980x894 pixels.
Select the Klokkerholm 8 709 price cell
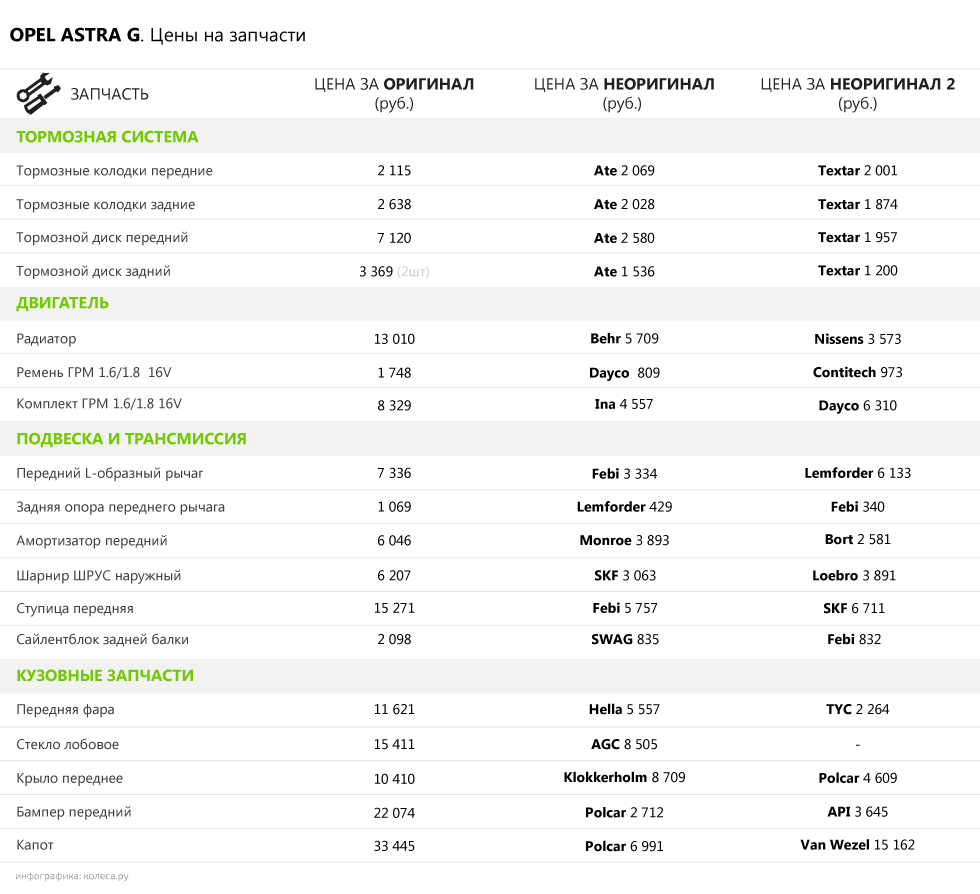click(624, 777)
